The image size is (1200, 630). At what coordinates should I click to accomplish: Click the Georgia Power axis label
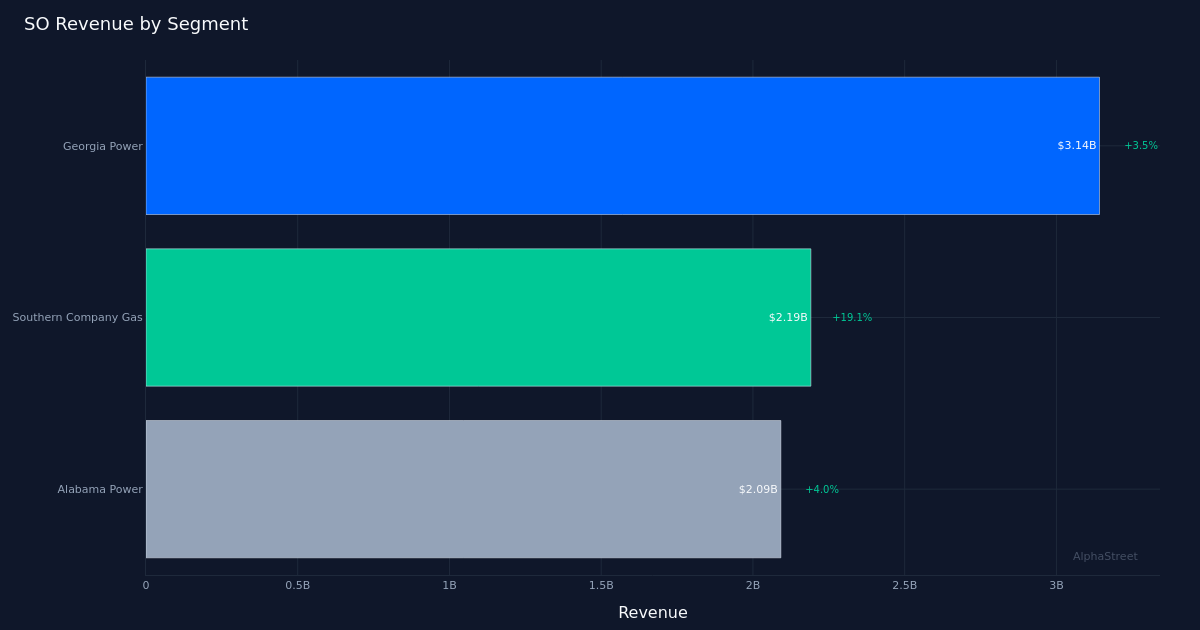(102, 146)
